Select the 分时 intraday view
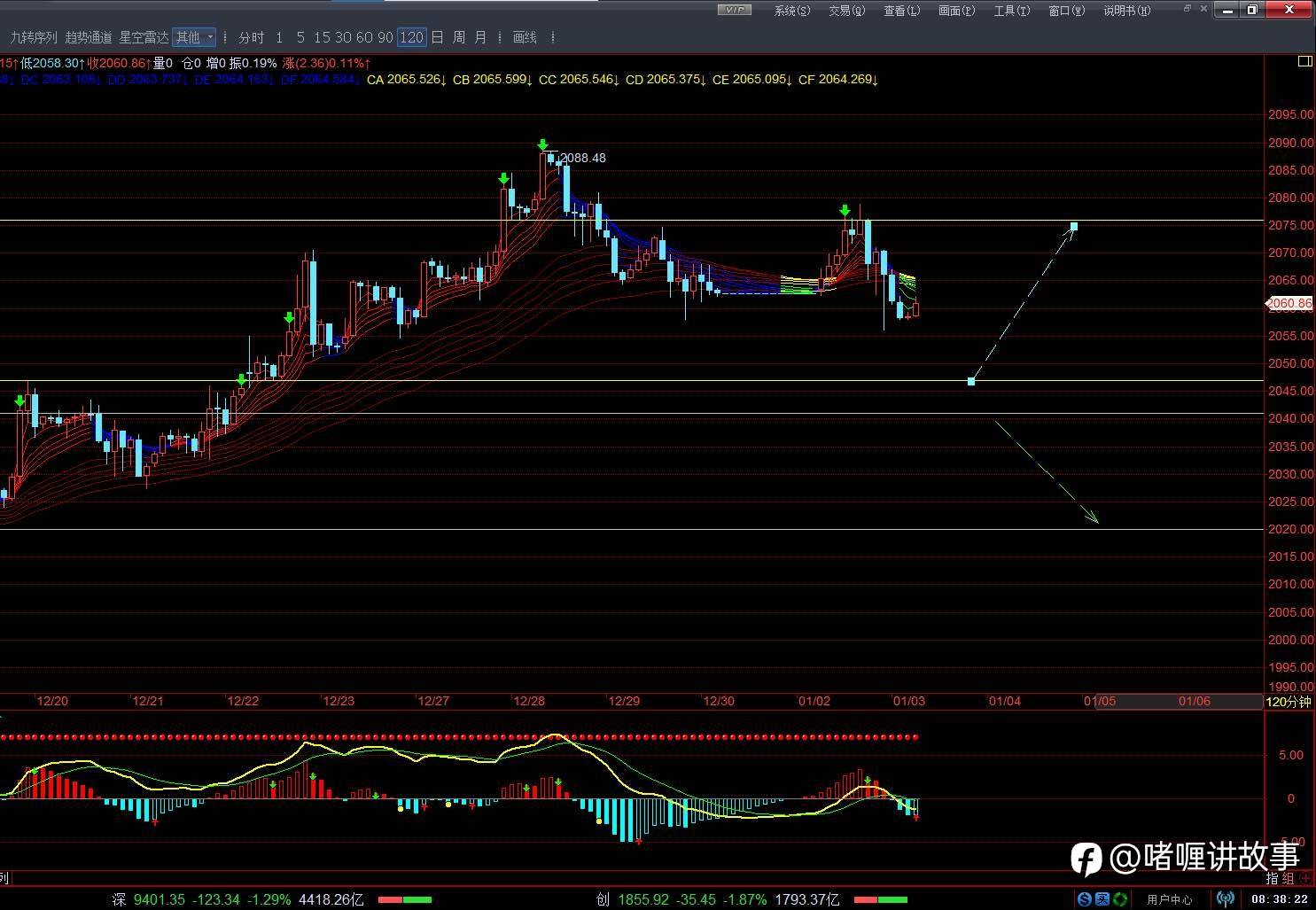1316x910 pixels. click(x=252, y=37)
